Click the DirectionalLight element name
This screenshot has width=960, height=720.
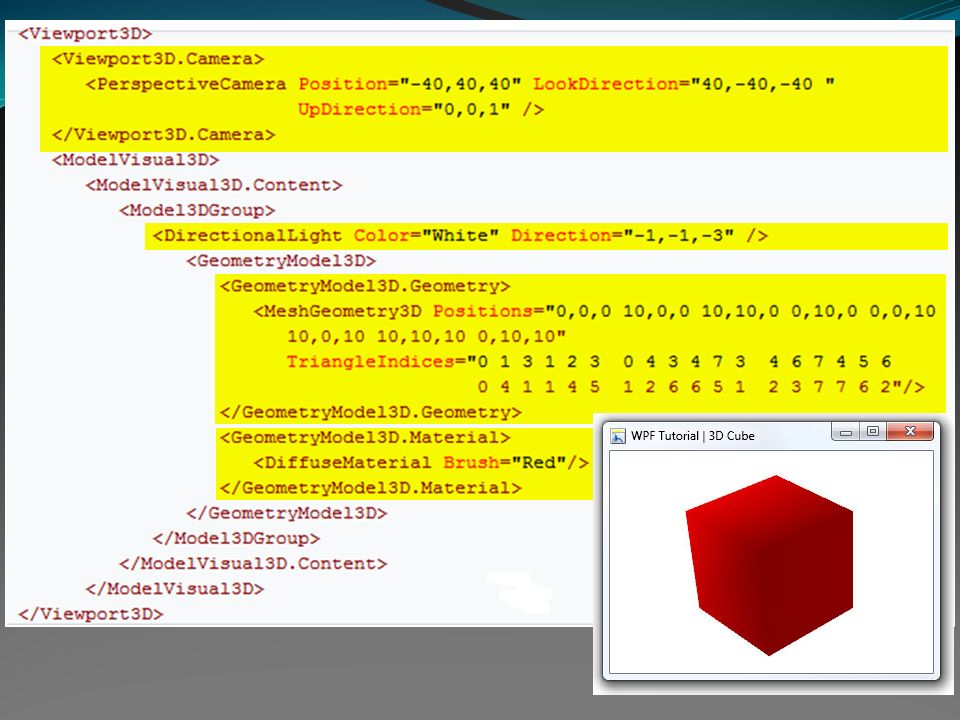click(253, 236)
